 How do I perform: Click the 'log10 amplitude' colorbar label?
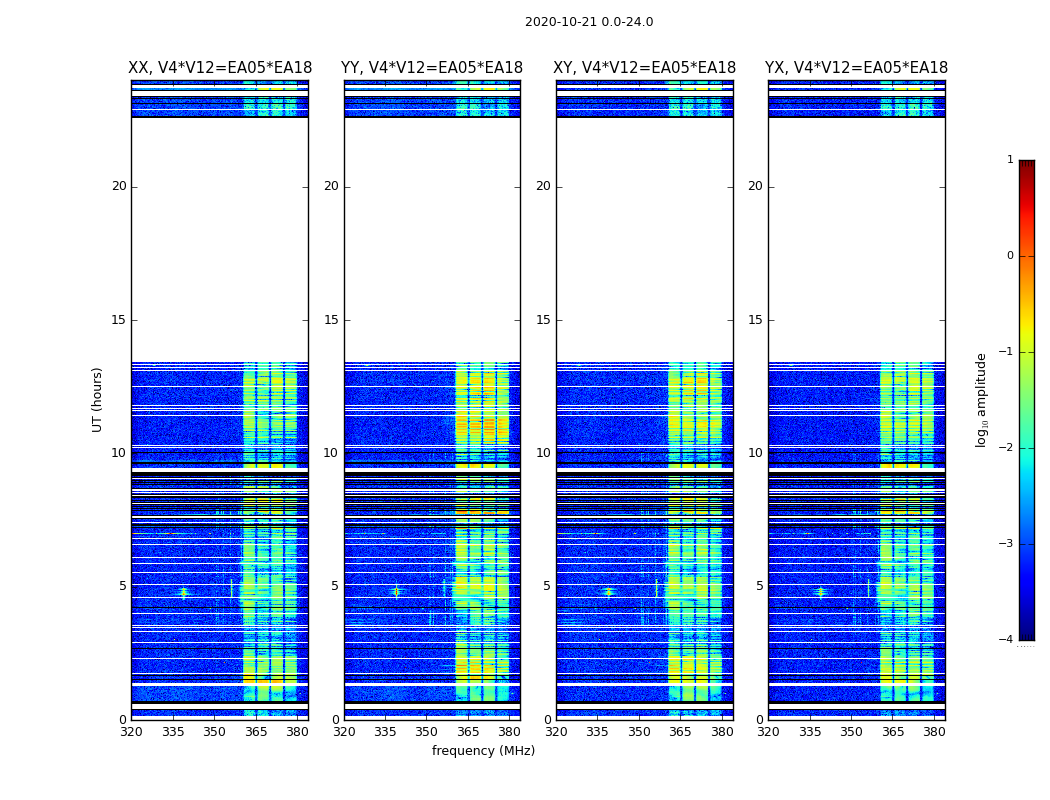(x=981, y=400)
